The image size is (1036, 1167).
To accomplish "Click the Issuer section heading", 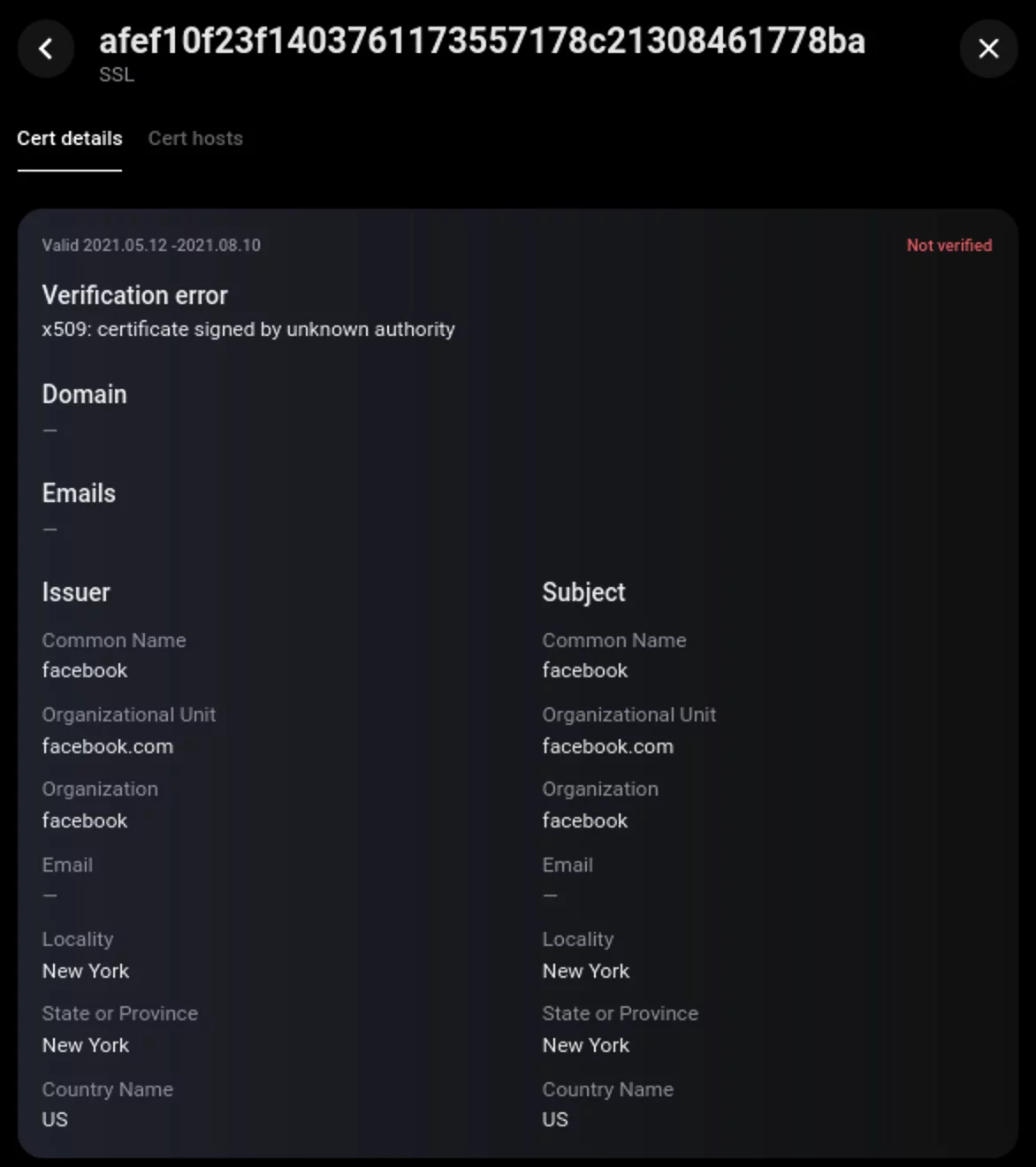I will pyautogui.click(x=76, y=592).
